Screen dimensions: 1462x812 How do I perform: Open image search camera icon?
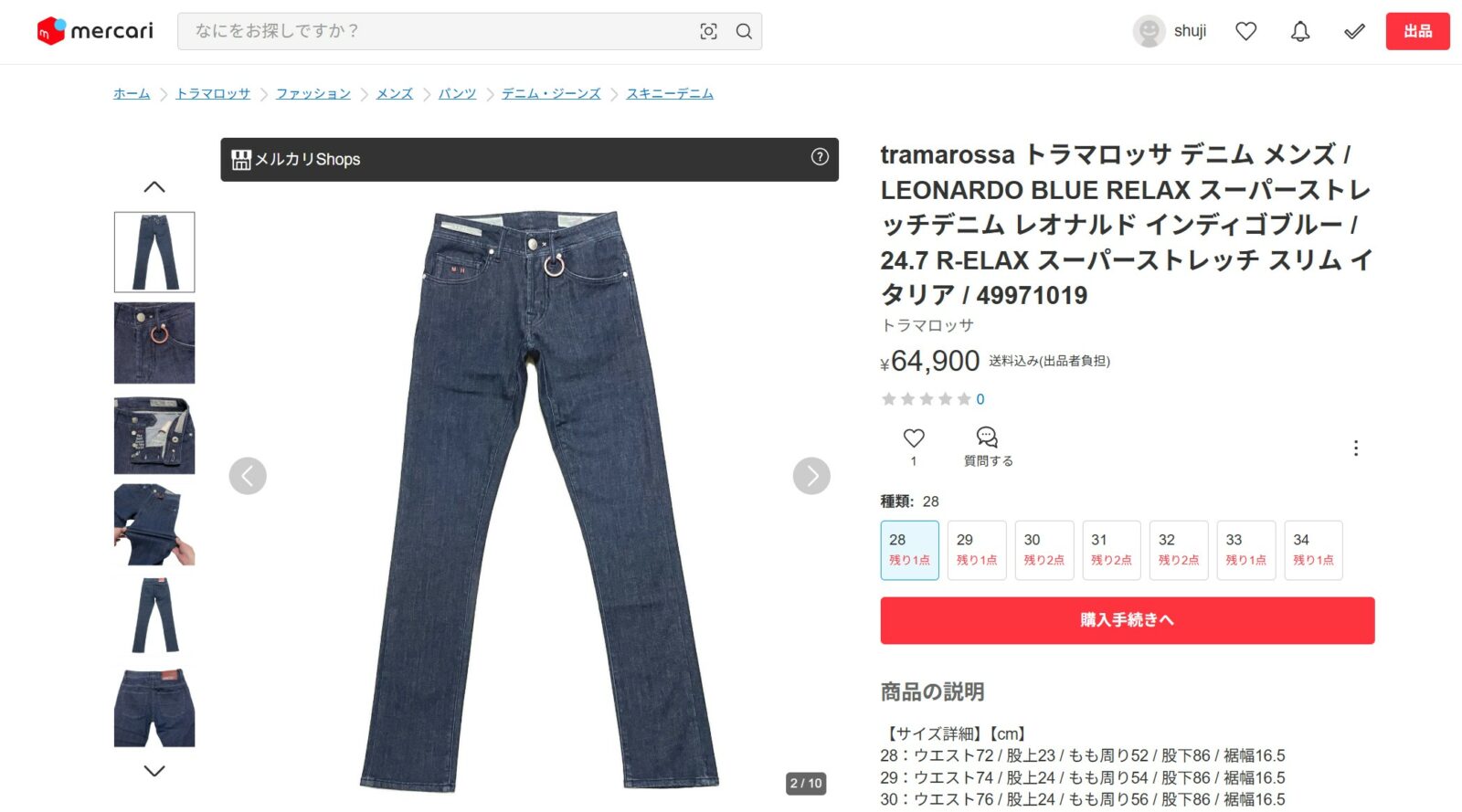[708, 31]
